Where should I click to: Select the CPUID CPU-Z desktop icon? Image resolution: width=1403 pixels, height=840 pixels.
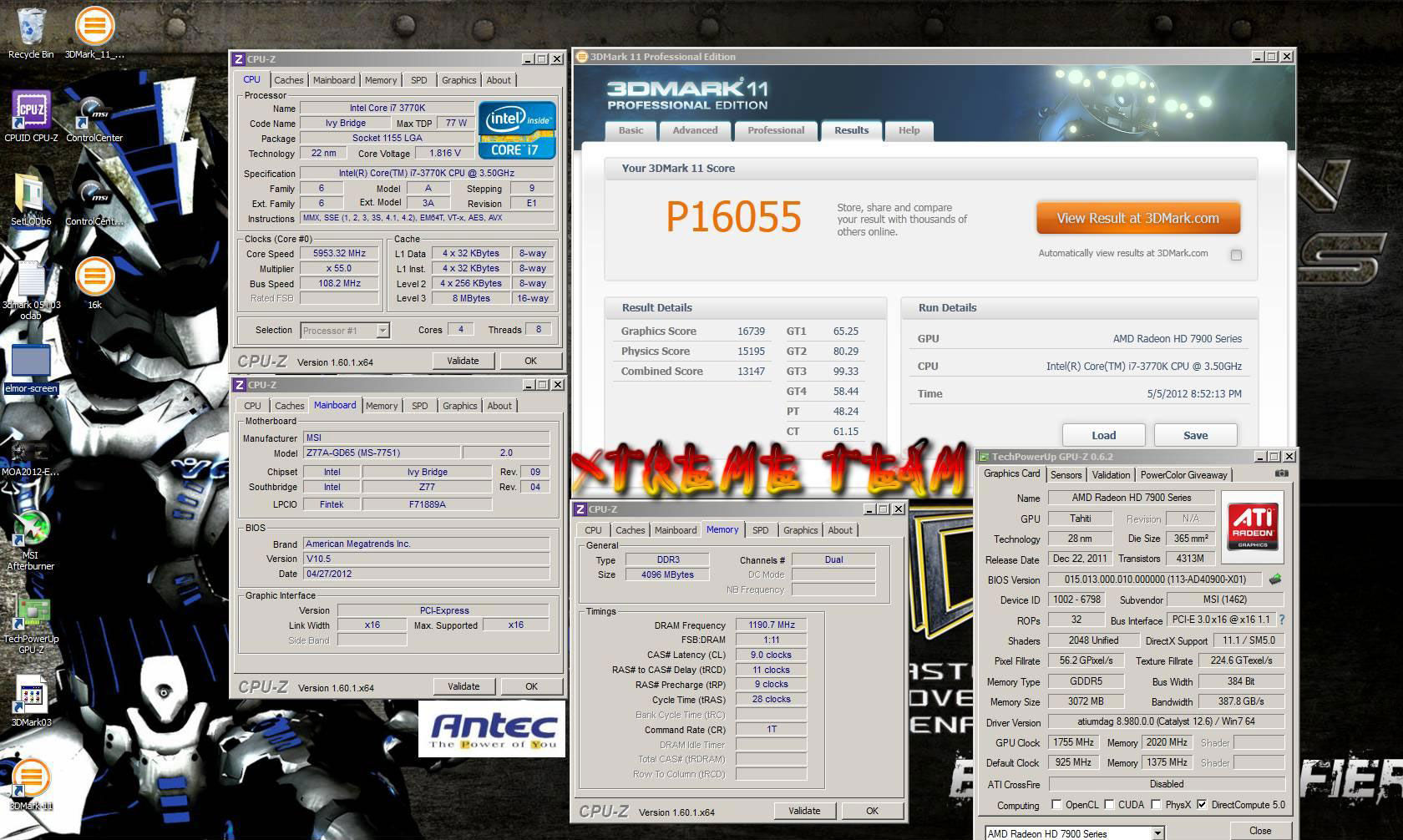[x=31, y=117]
